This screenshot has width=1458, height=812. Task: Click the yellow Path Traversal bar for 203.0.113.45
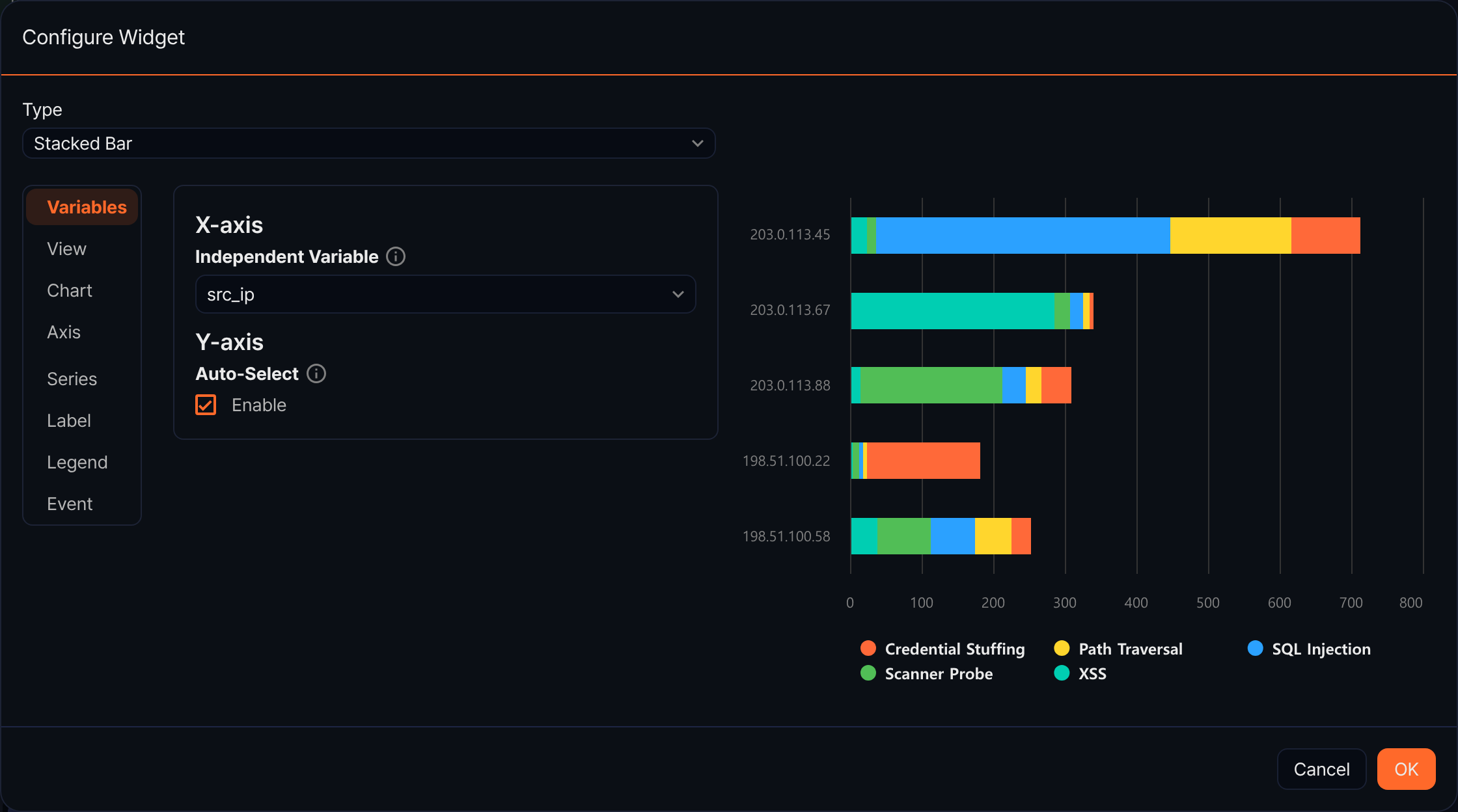click(x=1230, y=236)
